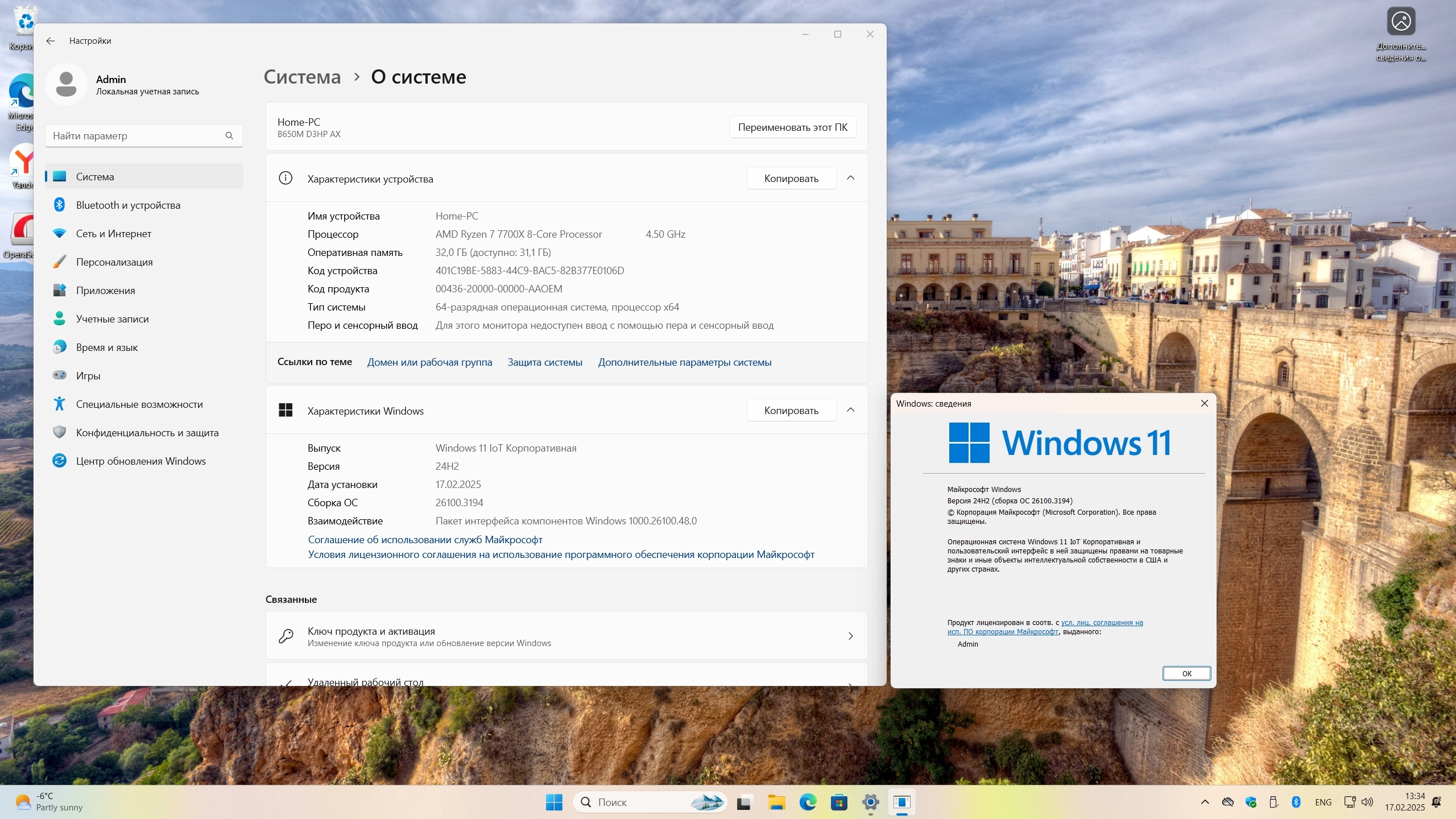The height and width of the screenshot is (819, 1456).
Task: Click the Bluetooth tray icon
Action: pos(1296,802)
